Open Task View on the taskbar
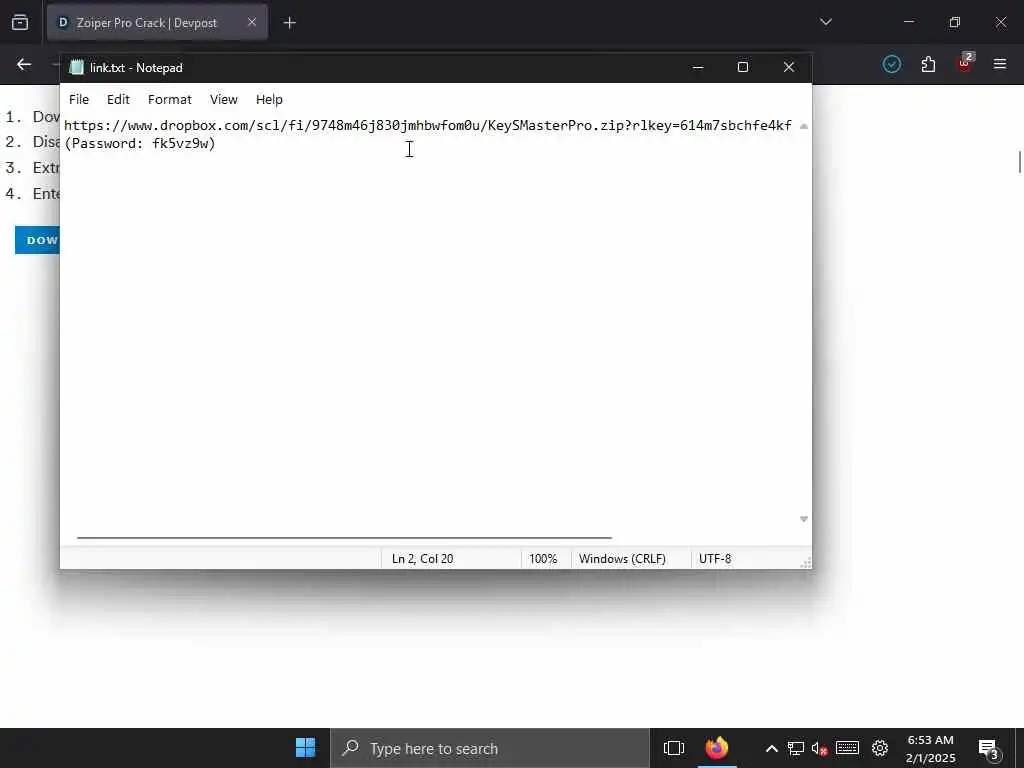1024x768 pixels. pyautogui.click(x=673, y=748)
